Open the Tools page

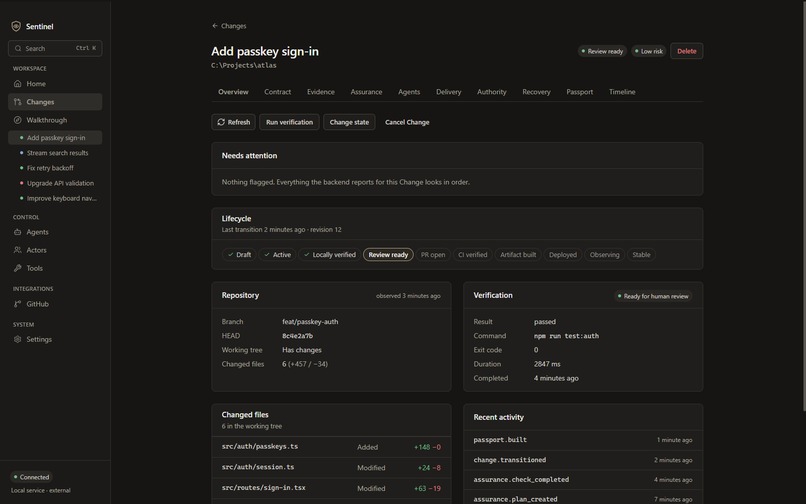[55, 268]
